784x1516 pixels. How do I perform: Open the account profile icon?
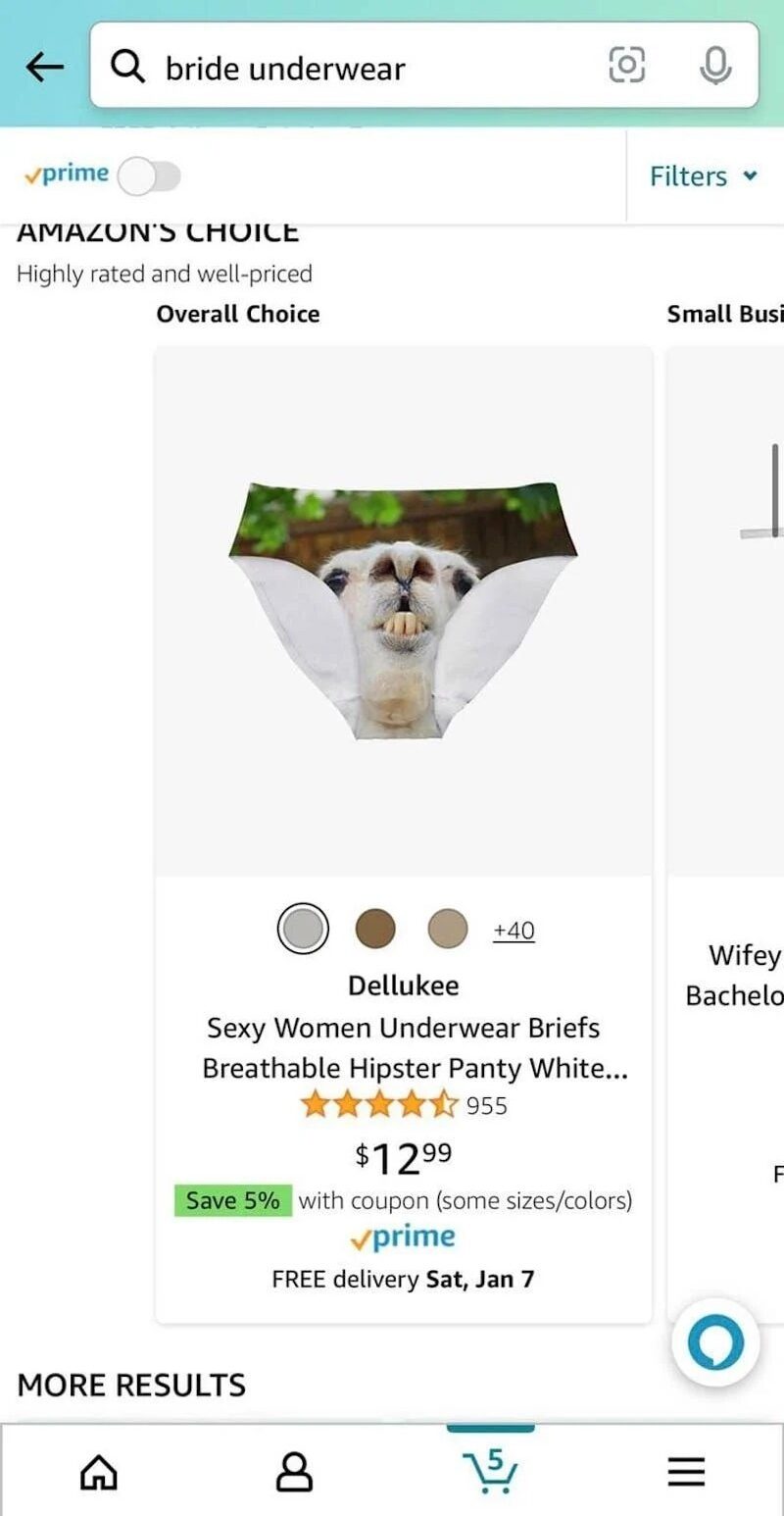294,1471
